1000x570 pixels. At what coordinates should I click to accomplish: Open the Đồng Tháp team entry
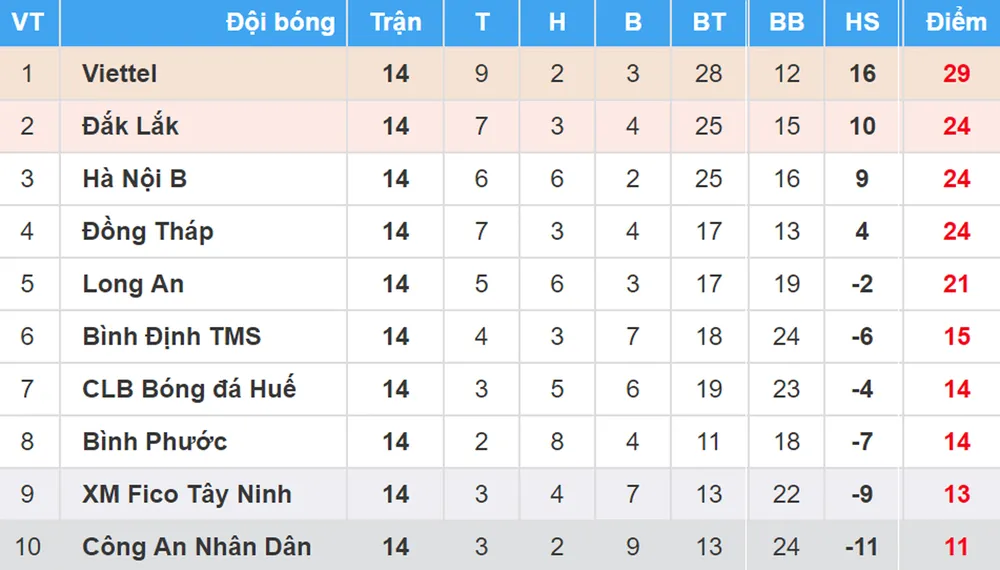[148, 232]
